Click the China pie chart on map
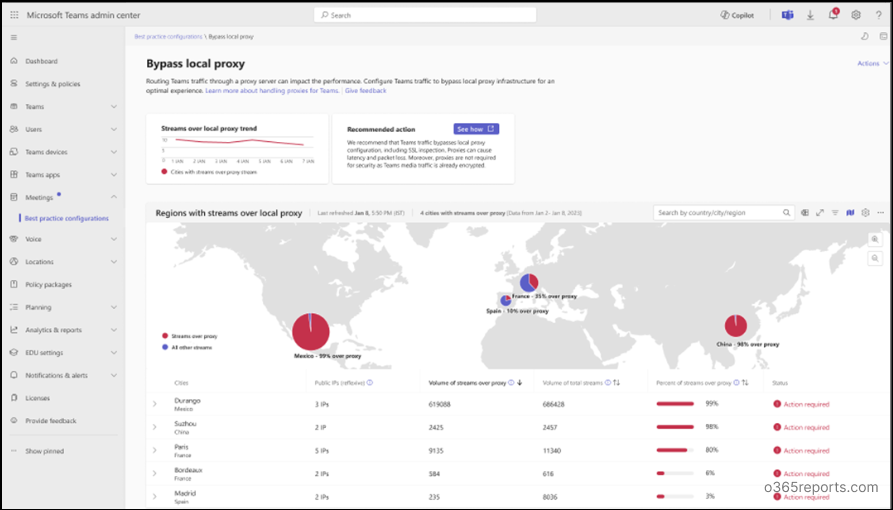The height and width of the screenshot is (510, 893). (736, 326)
